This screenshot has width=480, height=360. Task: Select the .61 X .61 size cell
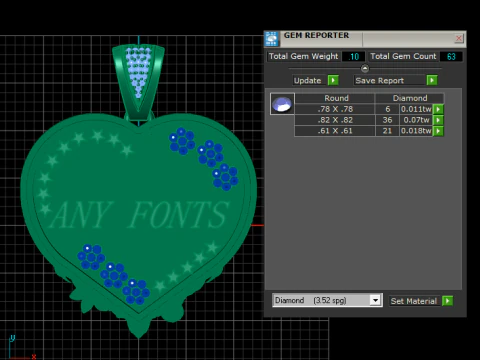[x=335, y=131]
